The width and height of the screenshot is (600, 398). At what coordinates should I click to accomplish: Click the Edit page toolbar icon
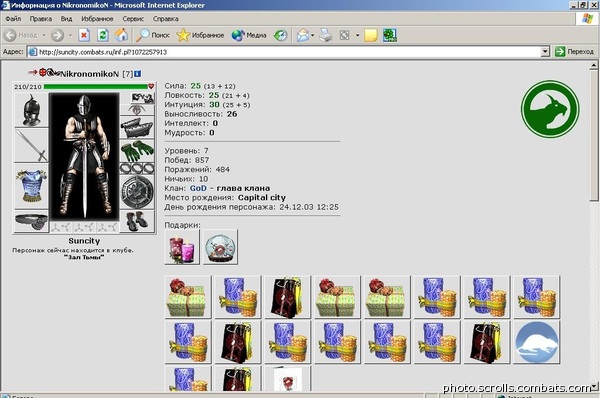pyautogui.click(x=344, y=35)
